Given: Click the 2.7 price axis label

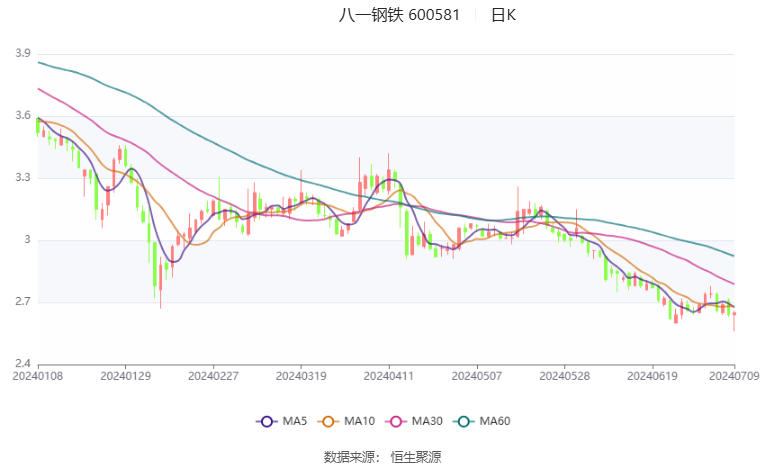Looking at the screenshot, I should (x=22, y=302).
